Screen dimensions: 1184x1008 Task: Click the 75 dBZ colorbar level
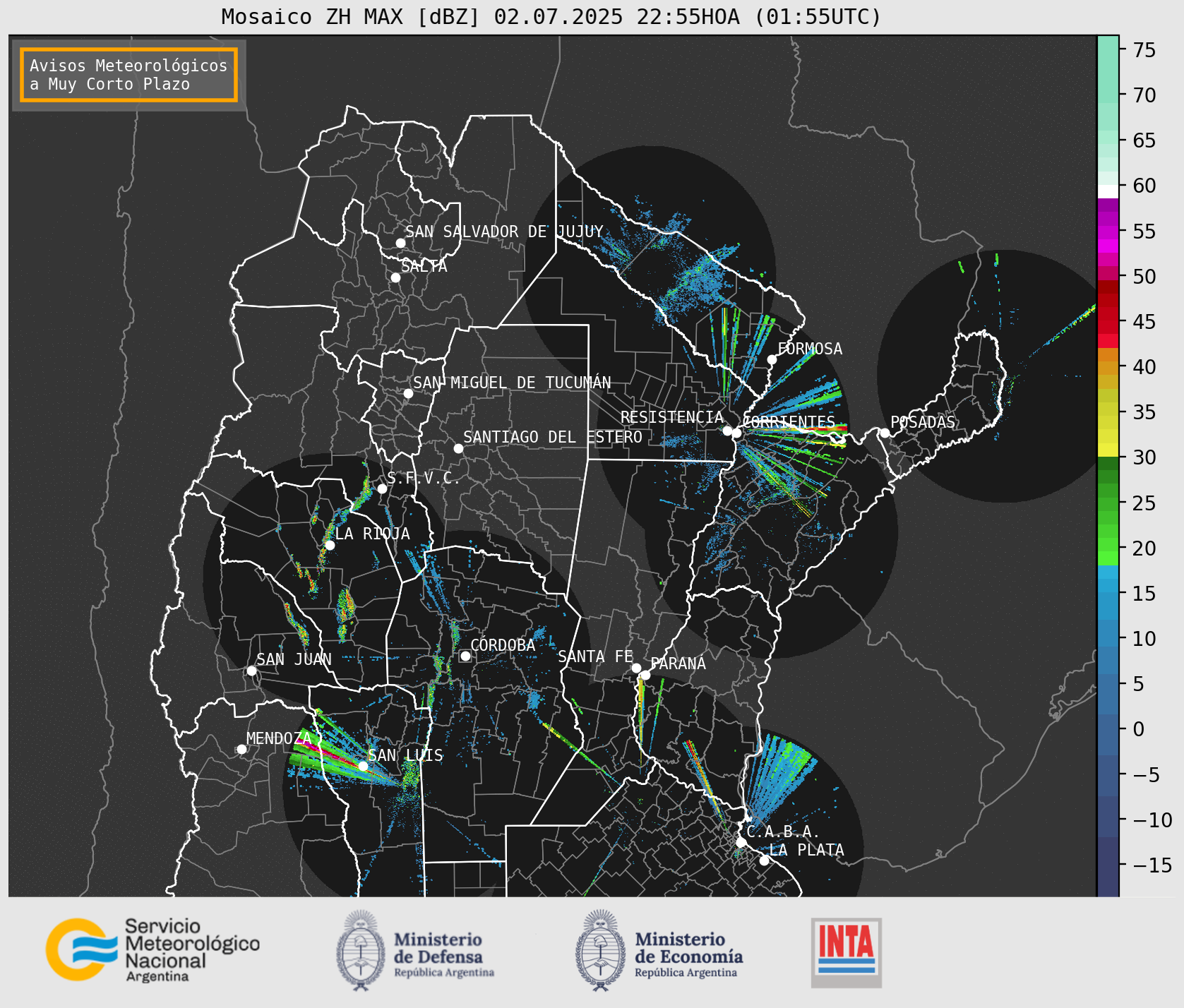point(1108,49)
